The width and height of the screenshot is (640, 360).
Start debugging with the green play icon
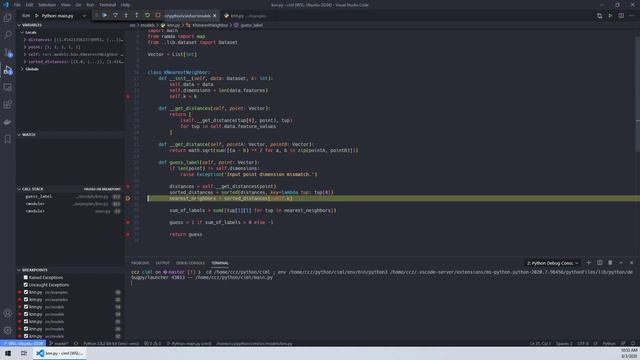37,16
